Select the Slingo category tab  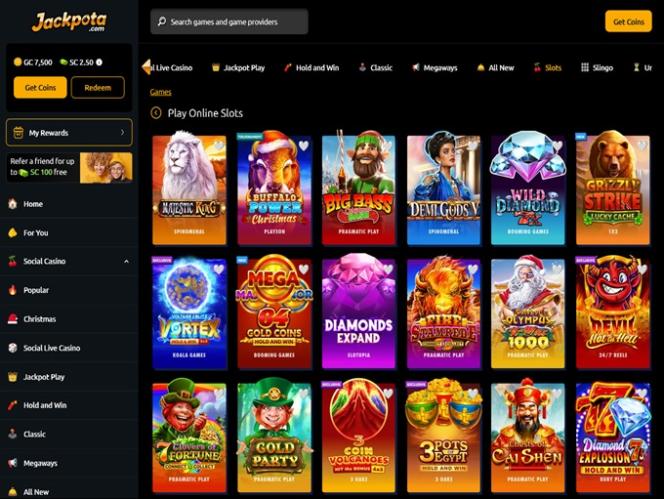click(597, 68)
